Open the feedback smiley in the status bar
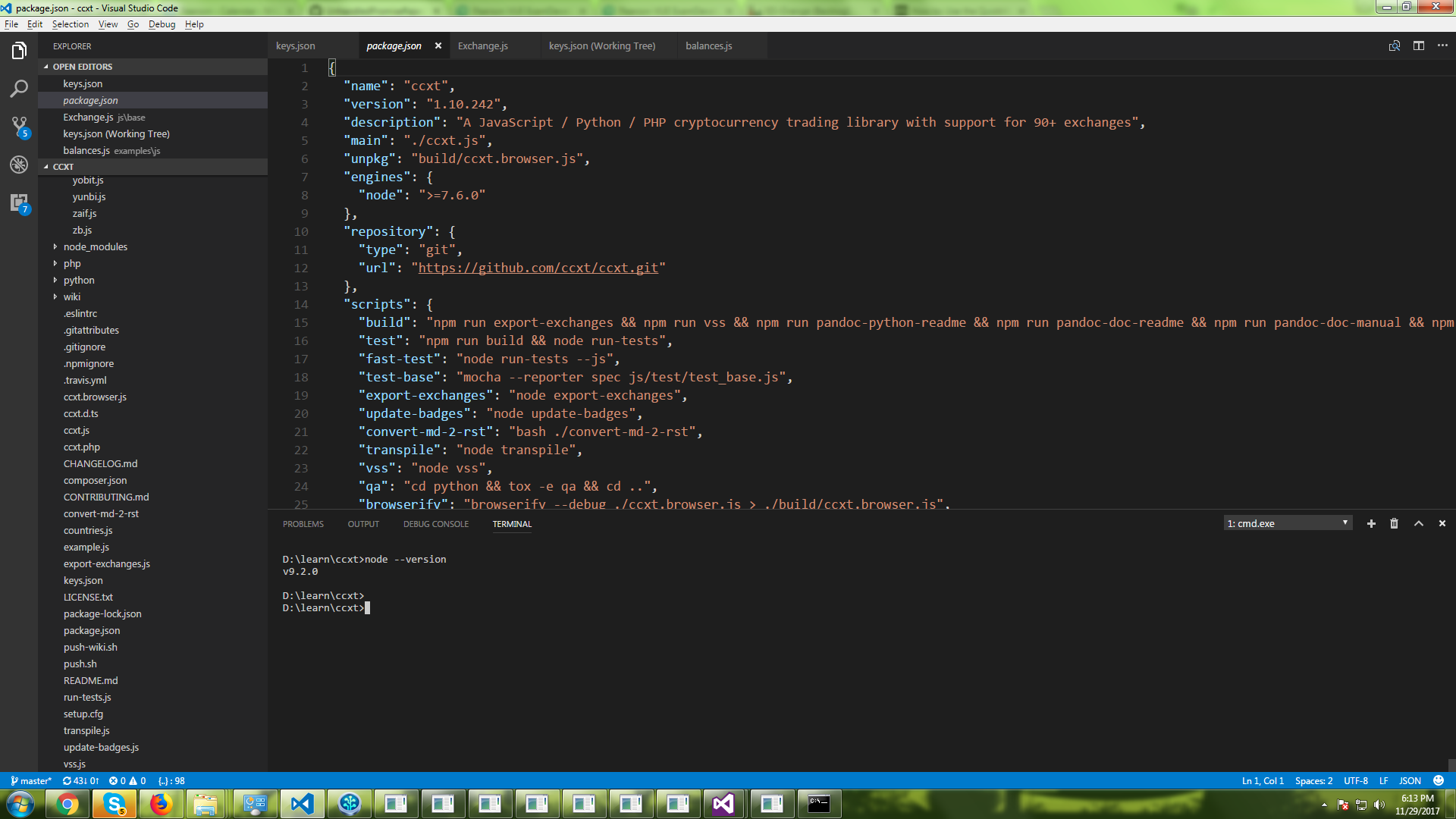Screen dimensions: 1456x819 click(1438, 780)
